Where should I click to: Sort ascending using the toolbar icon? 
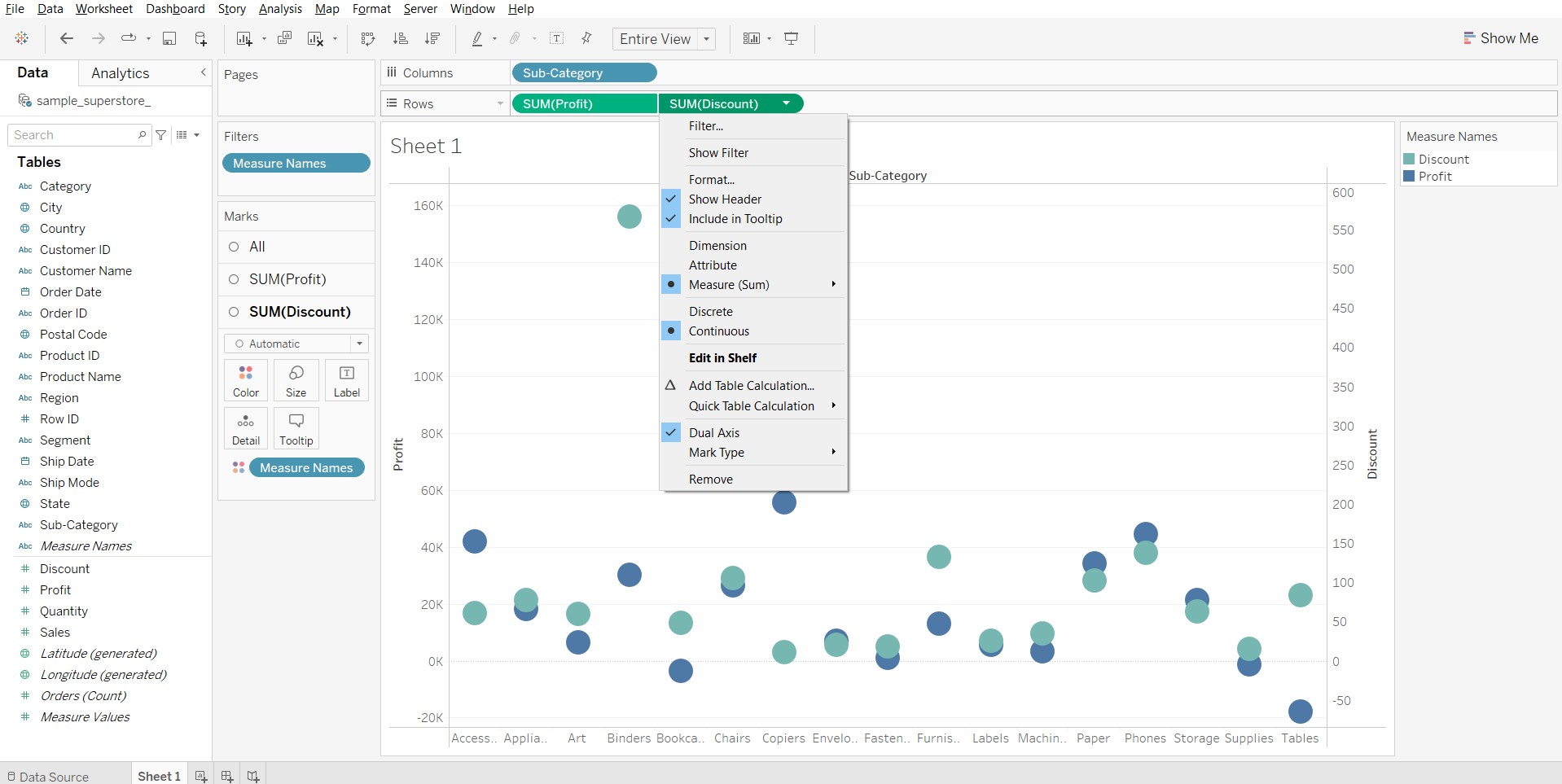[x=400, y=38]
